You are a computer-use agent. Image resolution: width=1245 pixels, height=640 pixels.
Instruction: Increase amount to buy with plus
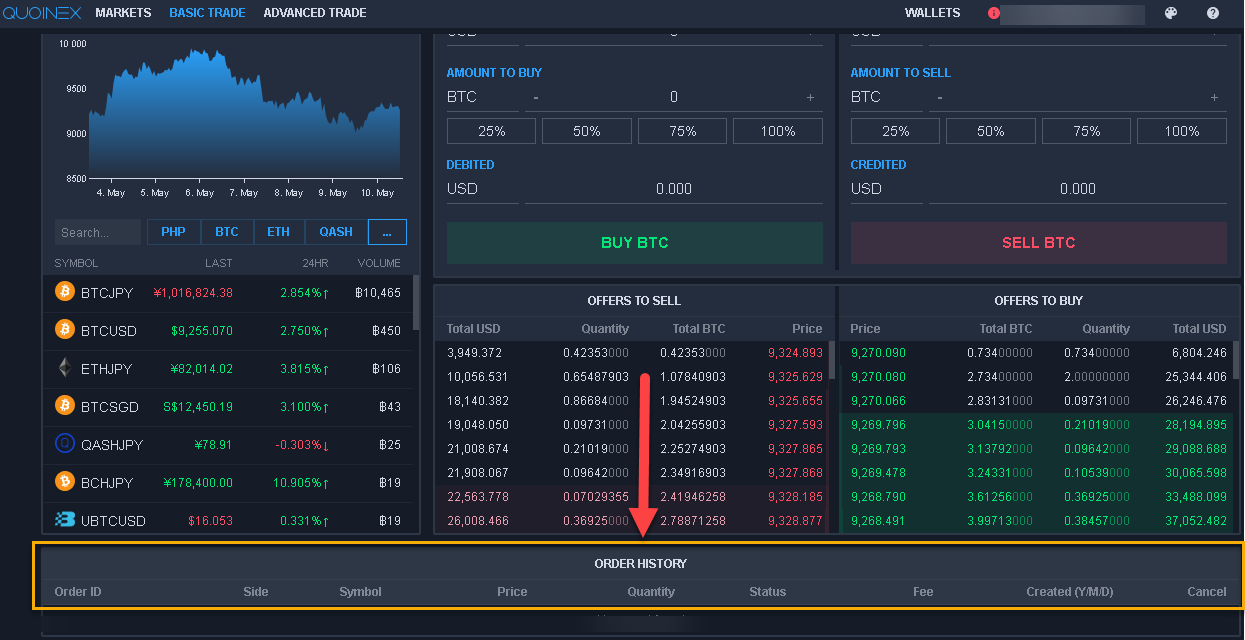(810, 97)
